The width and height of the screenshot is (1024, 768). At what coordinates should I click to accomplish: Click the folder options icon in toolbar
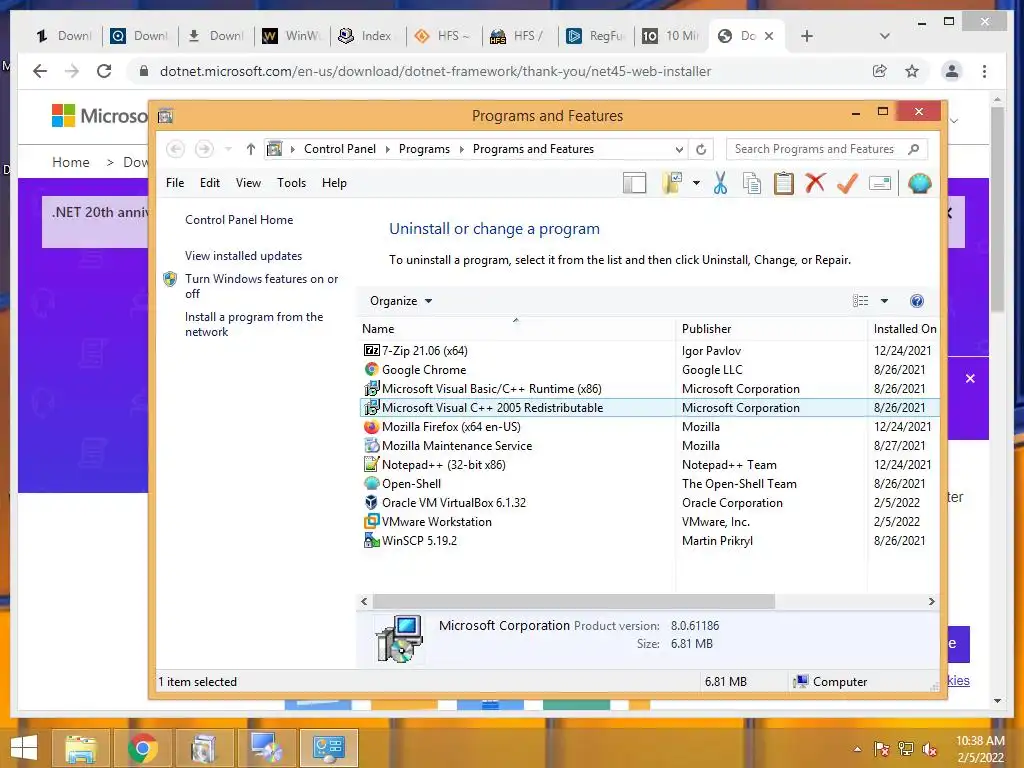tap(671, 184)
